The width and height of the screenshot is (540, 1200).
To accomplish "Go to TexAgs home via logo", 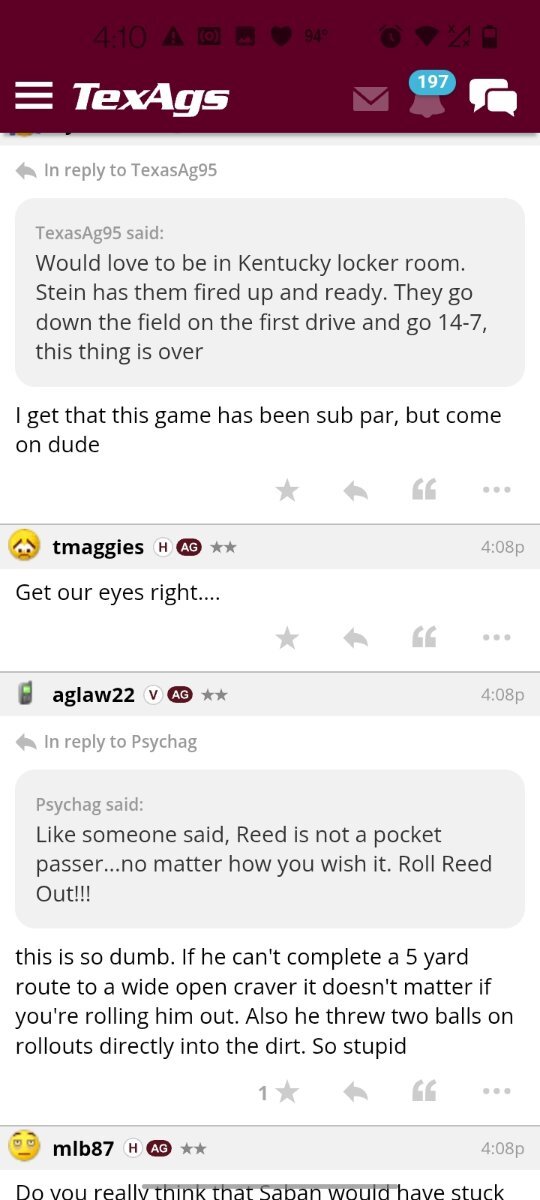I will pos(151,97).
